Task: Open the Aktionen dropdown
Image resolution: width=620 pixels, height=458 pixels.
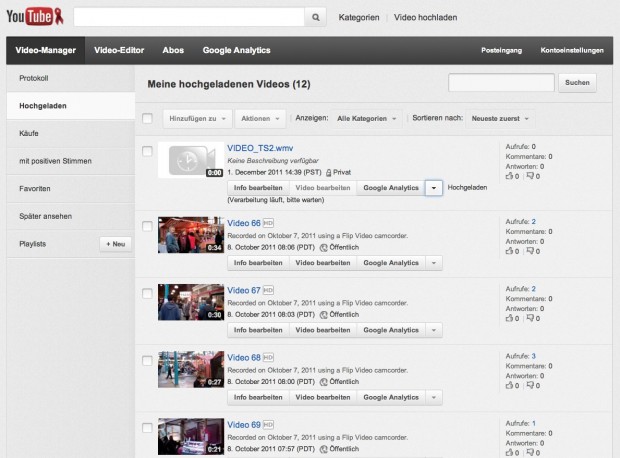Action: coord(260,119)
